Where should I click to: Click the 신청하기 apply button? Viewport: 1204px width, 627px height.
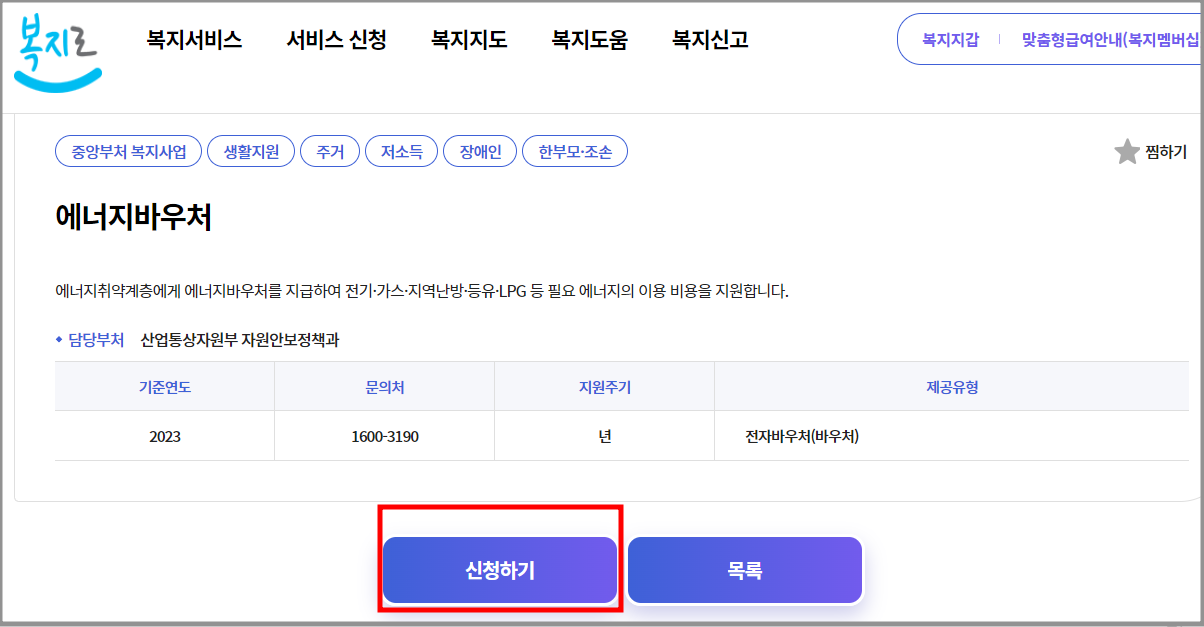(499, 570)
